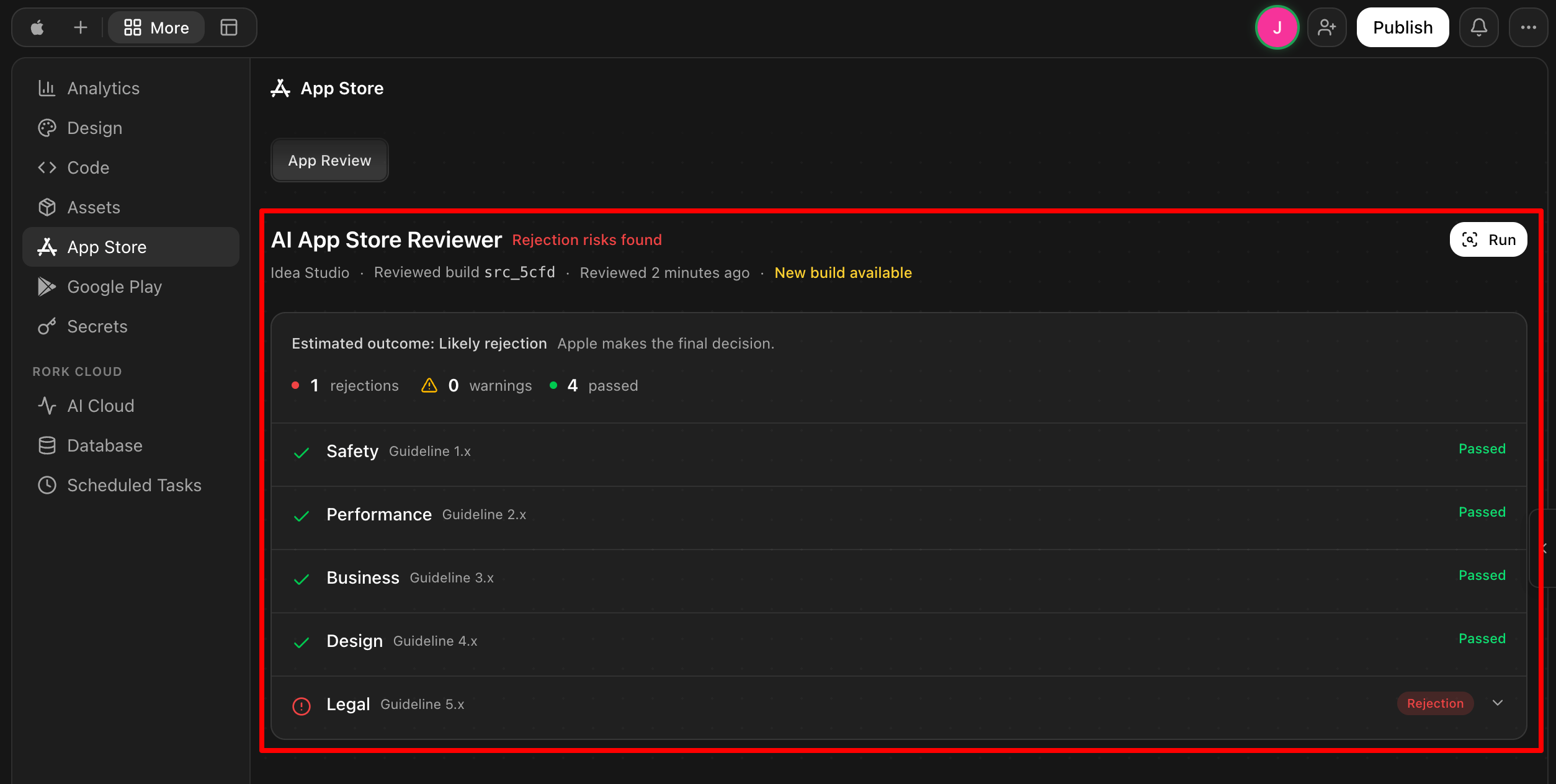The width and height of the screenshot is (1556, 784).
Task: Click the AI App Store Reviewer heading
Action: pyautogui.click(x=387, y=239)
